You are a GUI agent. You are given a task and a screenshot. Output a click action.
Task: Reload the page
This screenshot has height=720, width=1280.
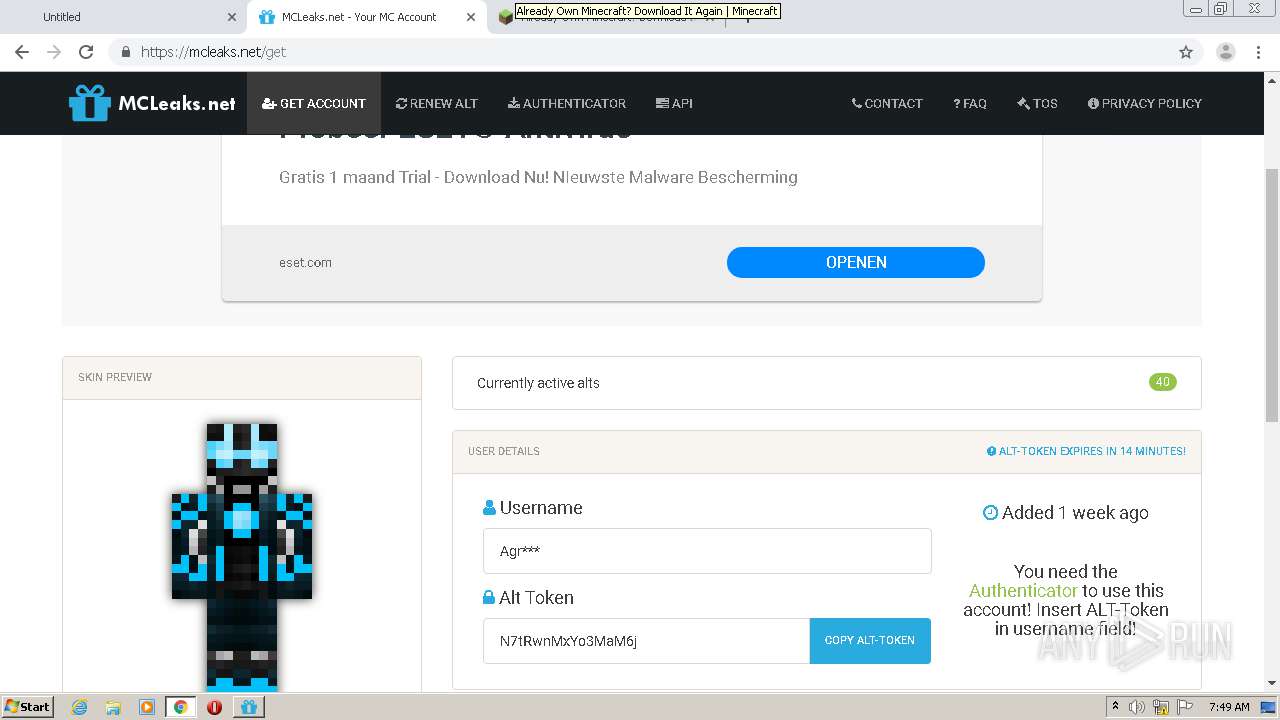click(x=86, y=52)
